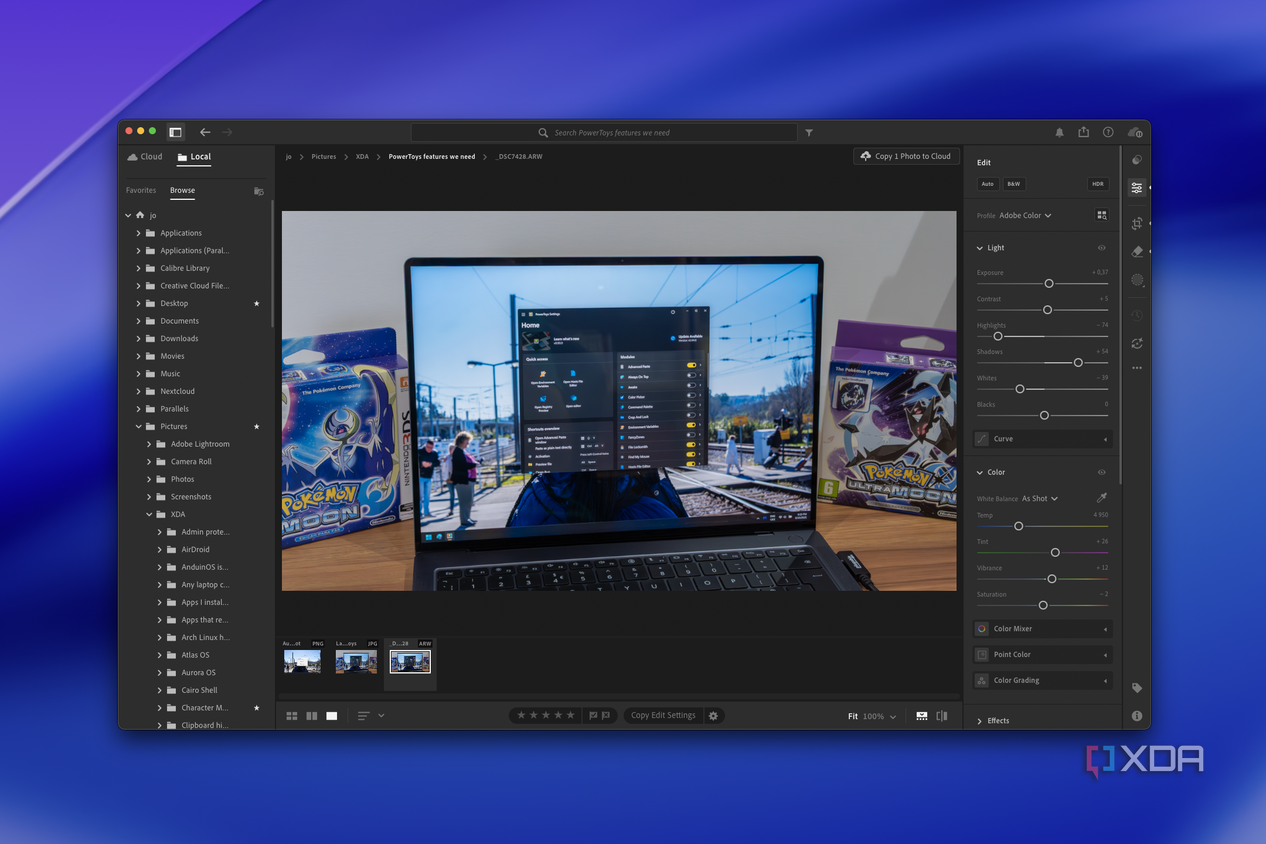Open the Adobe Color profile dropdown
The height and width of the screenshot is (844, 1266).
click(1025, 215)
